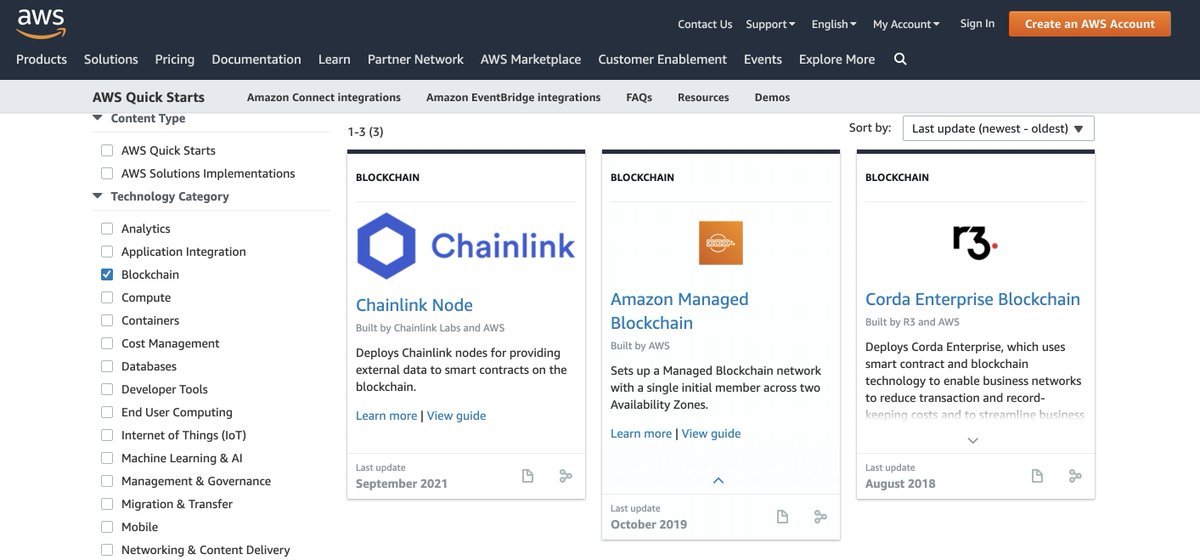Click the document icon on Amazon Managed Blockchain card

click(783, 517)
